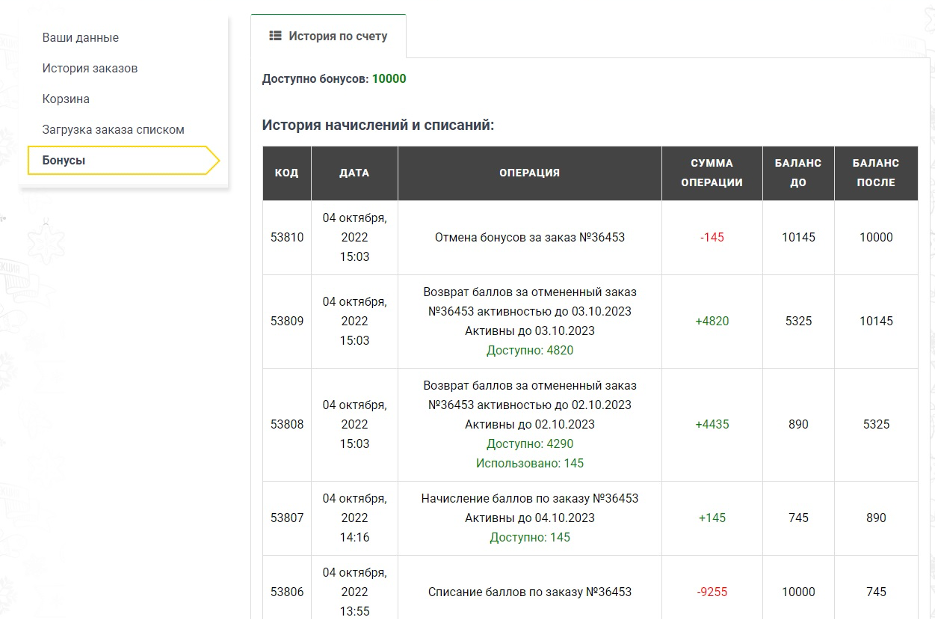Click the КОД column header

point(287,173)
